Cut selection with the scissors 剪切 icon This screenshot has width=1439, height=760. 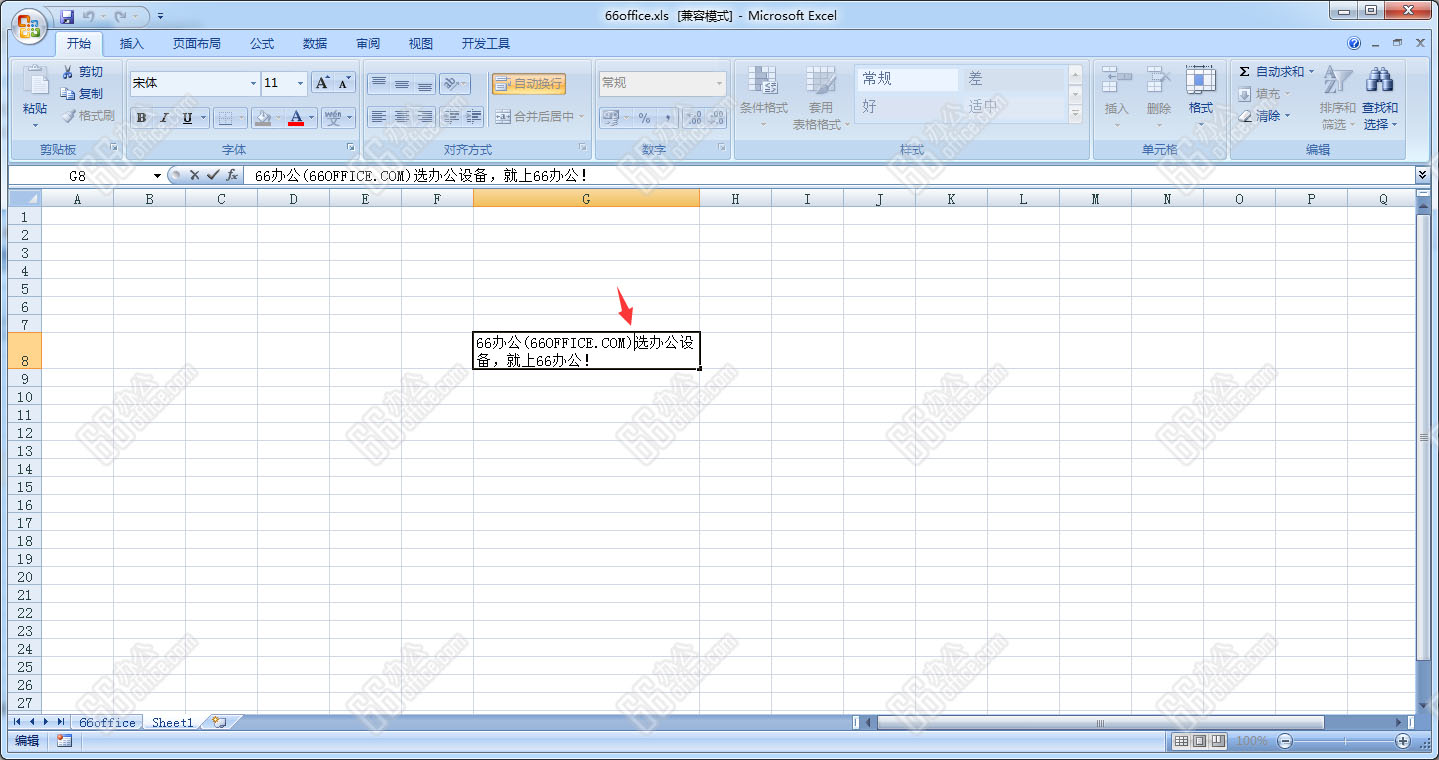pos(67,72)
